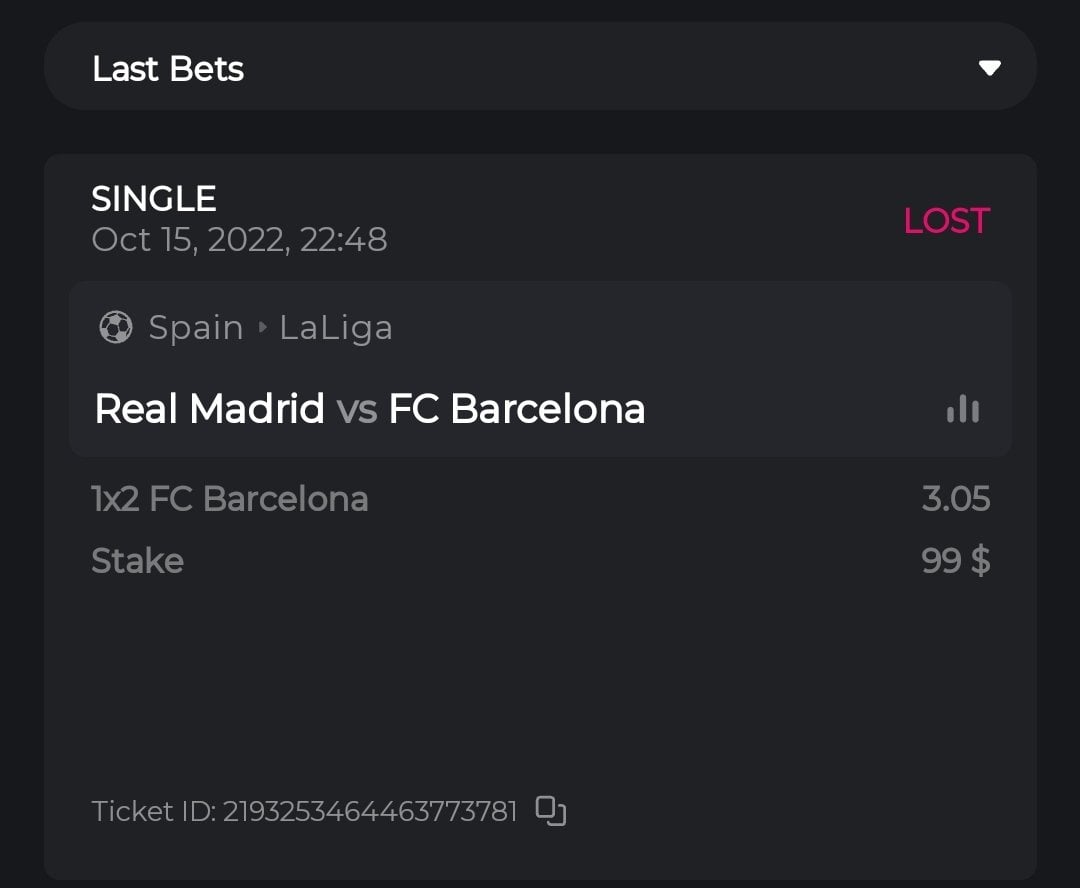Image resolution: width=1080 pixels, height=888 pixels.
Task: Click the 'vs' text between teams
Action: point(356,409)
